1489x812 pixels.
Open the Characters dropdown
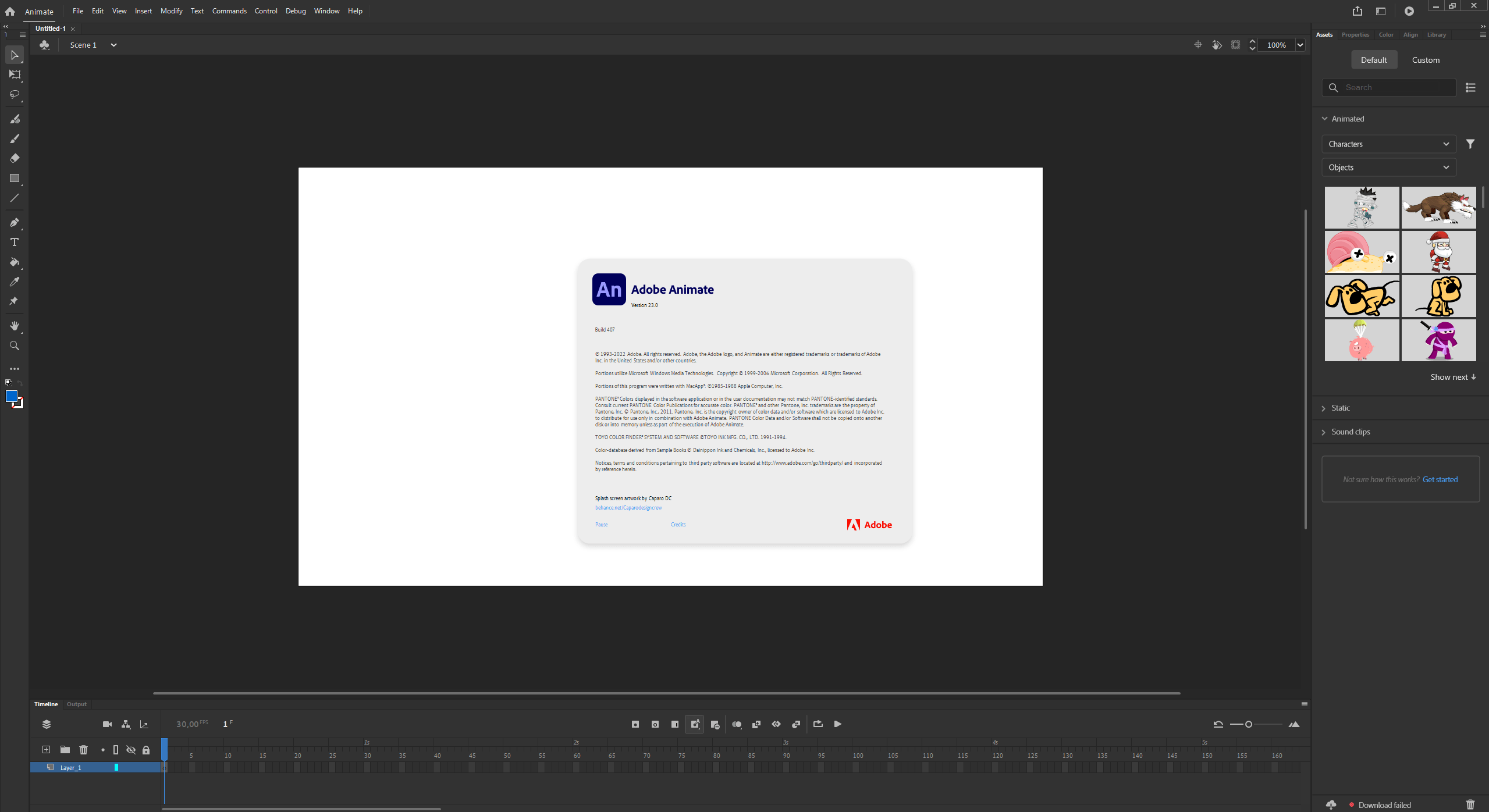click(1388, 144)
